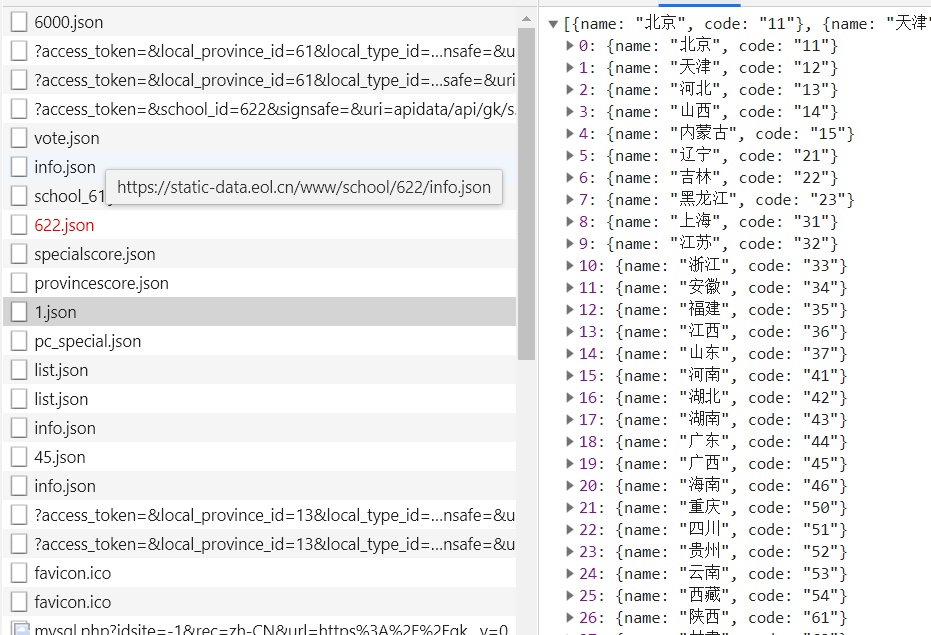The image size is (931, 635).
Task: Click the image icon of mysql.php request
Action: (20, 628)
